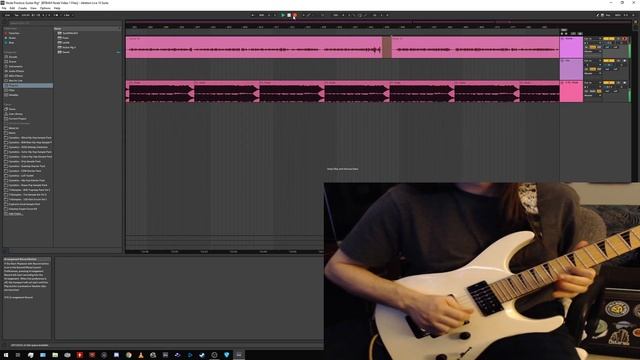
Task: Select the Audio Effects browser category
Action: (x=16, y=71)
